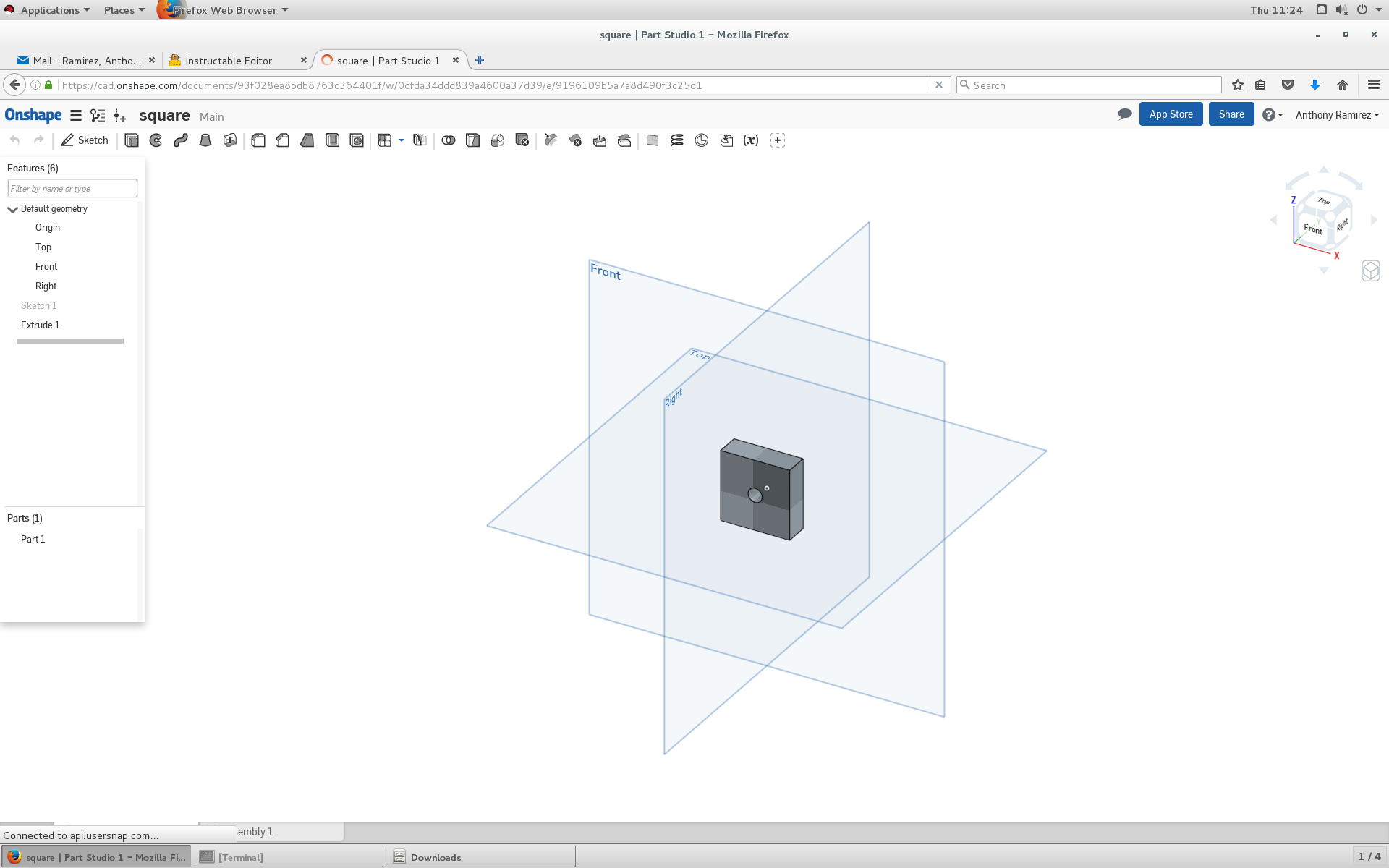Collapse the Default geometry group
The width and height of the screenshot is (1389, 868).
click(x=12, y=209)
